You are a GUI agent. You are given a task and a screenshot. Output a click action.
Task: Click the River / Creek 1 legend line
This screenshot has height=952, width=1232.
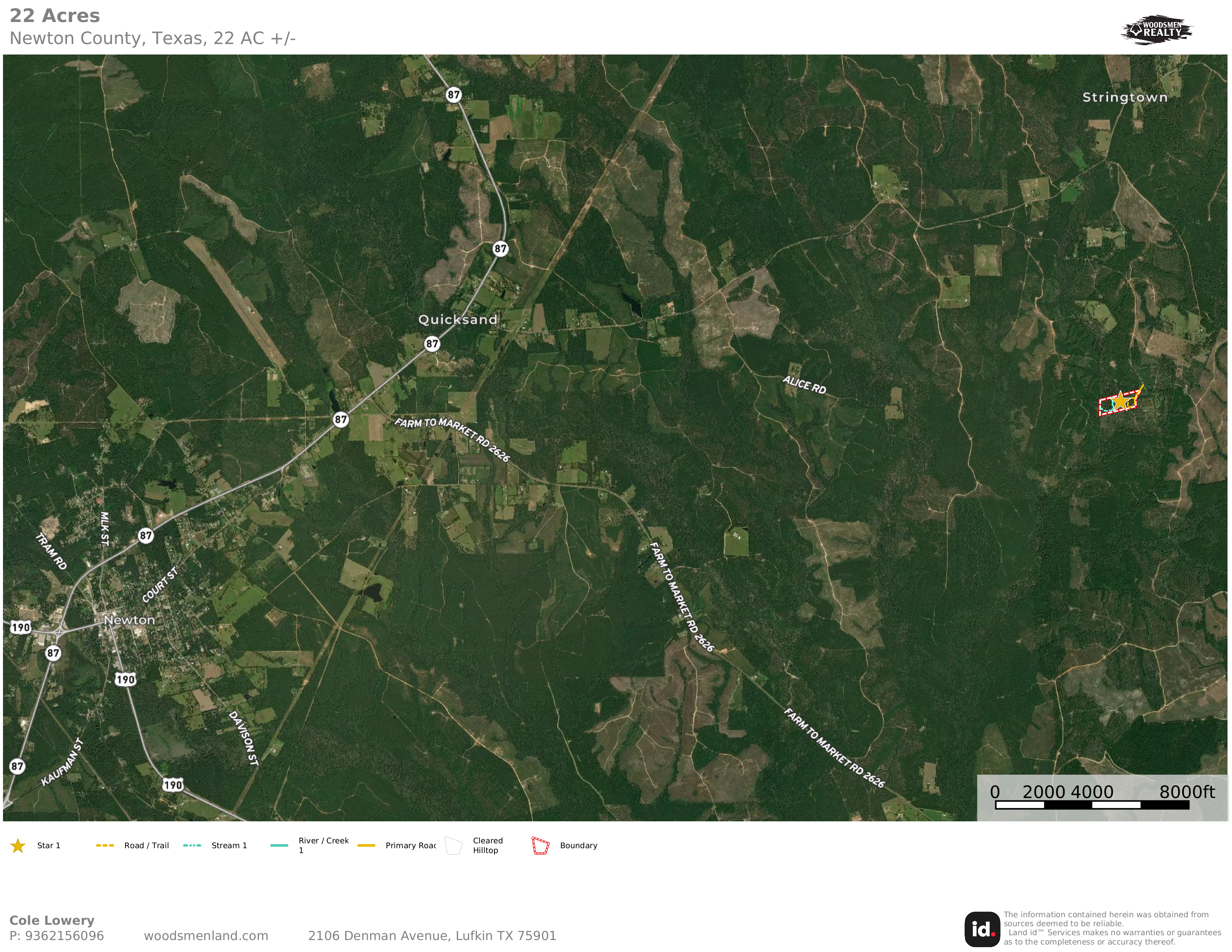pos(279,845)
